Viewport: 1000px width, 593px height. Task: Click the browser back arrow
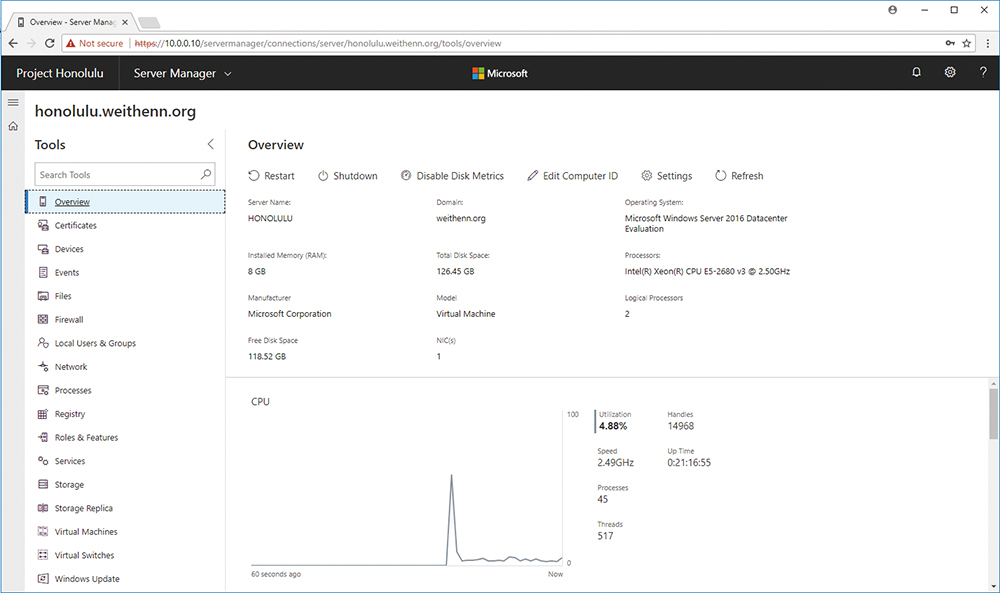pyautogui.click(x=13, y=43)
